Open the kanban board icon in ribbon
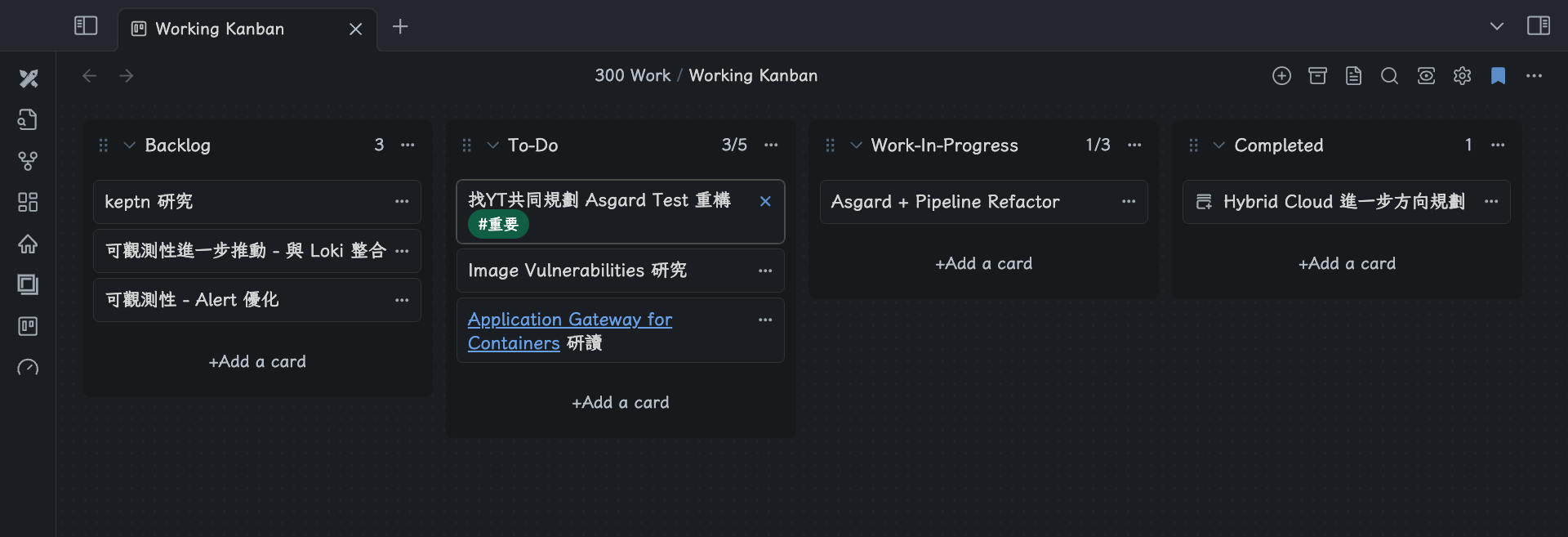Viewport: 1568px width, 537px height. [x=28, y=326]
